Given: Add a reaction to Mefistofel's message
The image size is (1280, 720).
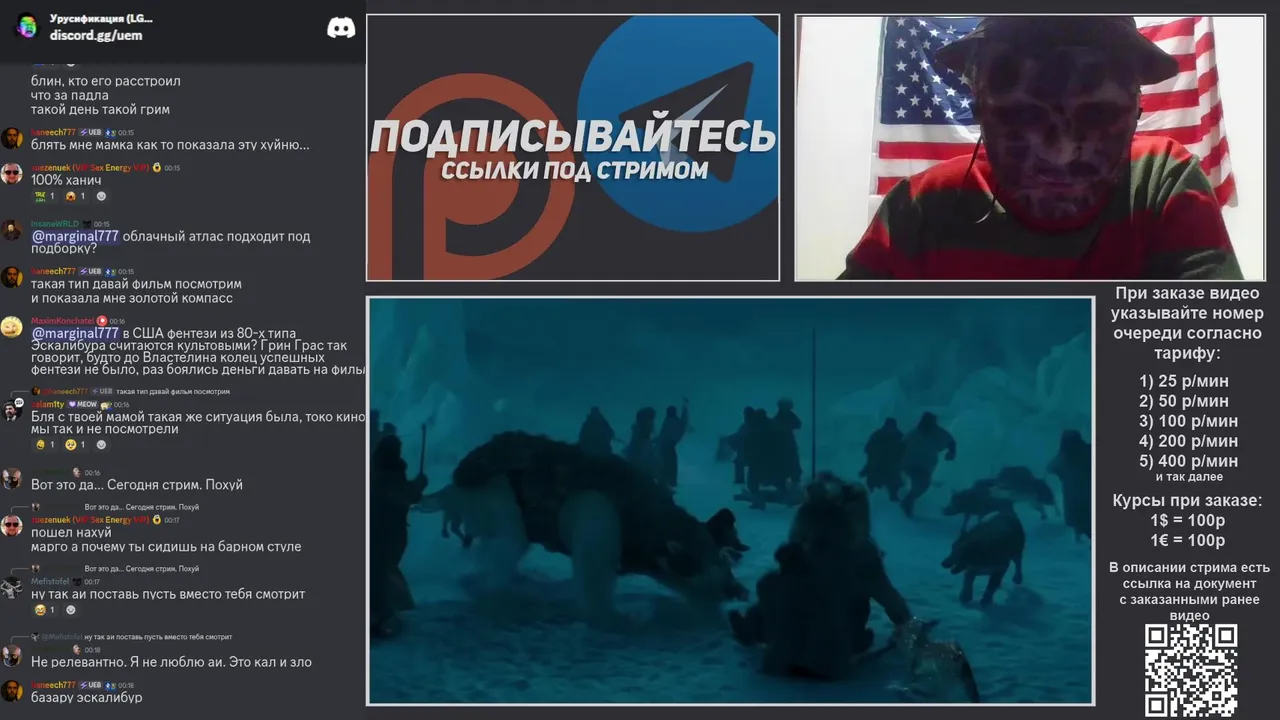Looking at the screenshot, I should (x=71, y=609).
